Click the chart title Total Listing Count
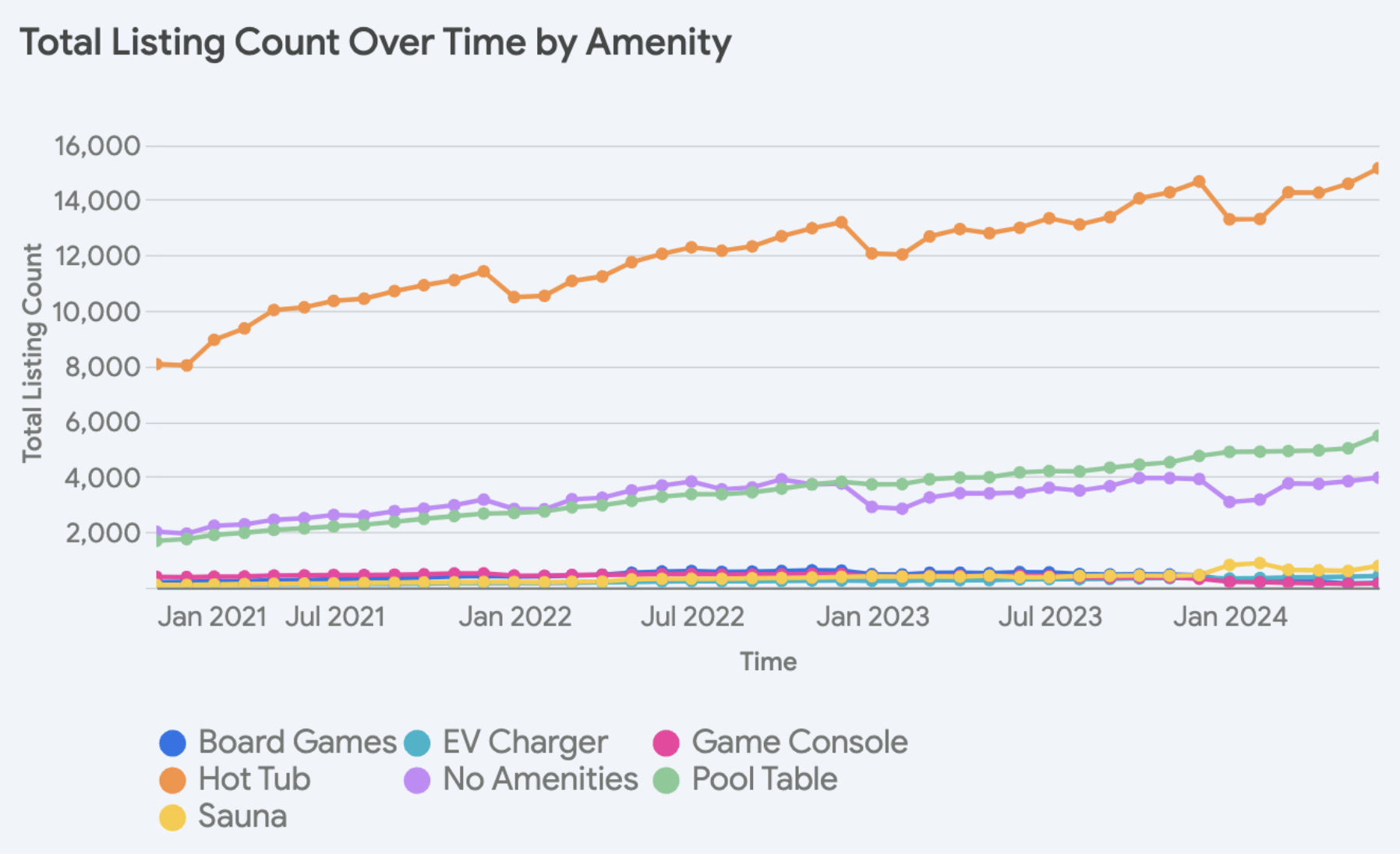1400x854 pixels. click(375, 42)
